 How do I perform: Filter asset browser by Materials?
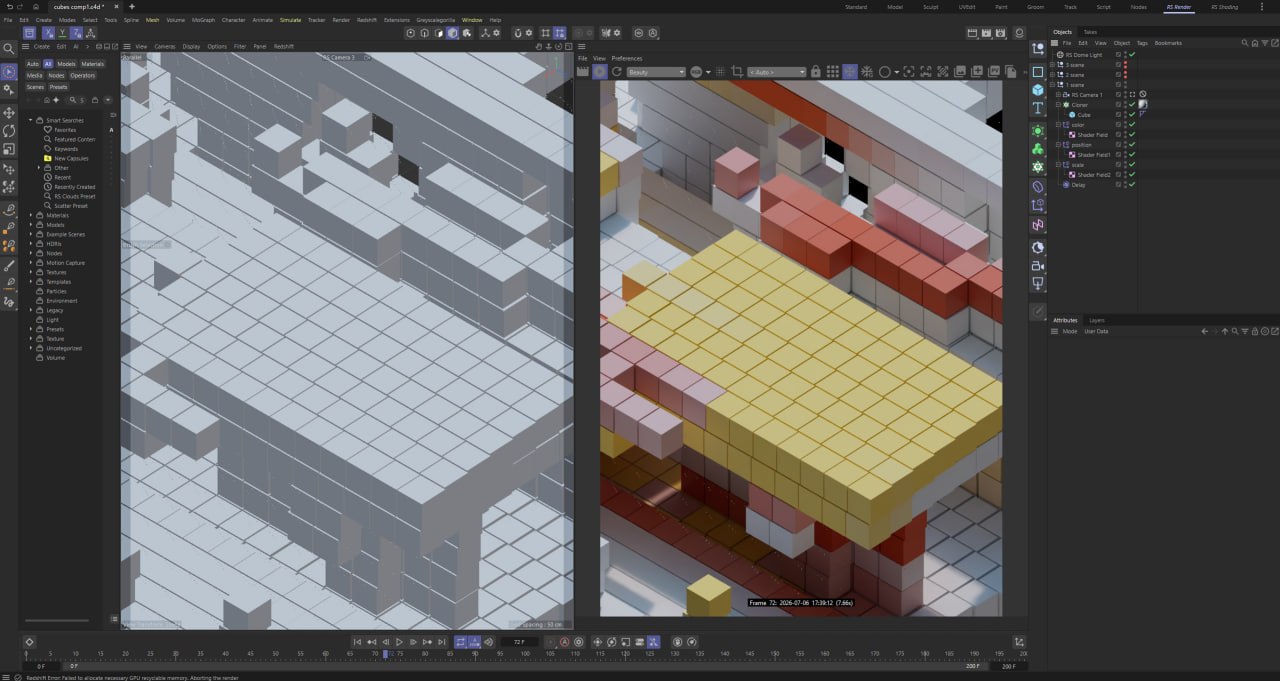pyautogui.click(x=92, y=64)
